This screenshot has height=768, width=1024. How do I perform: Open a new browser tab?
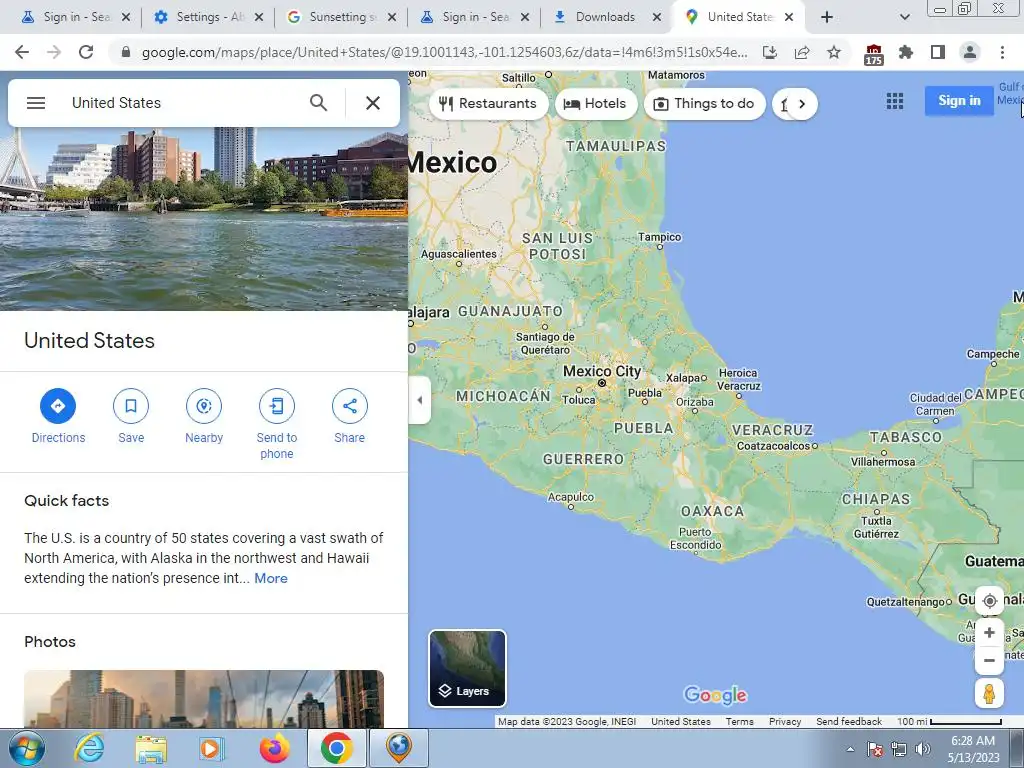pos(827,17)
